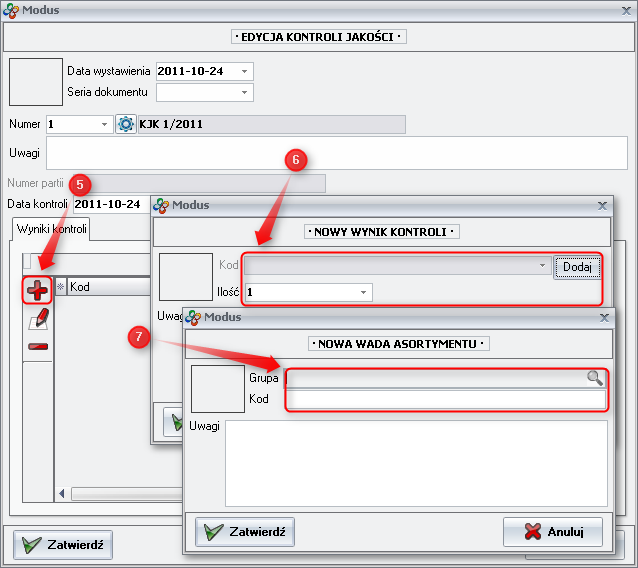Click the KJK 1/2011 document number field
638x568 pixels.
pos(271,124)
